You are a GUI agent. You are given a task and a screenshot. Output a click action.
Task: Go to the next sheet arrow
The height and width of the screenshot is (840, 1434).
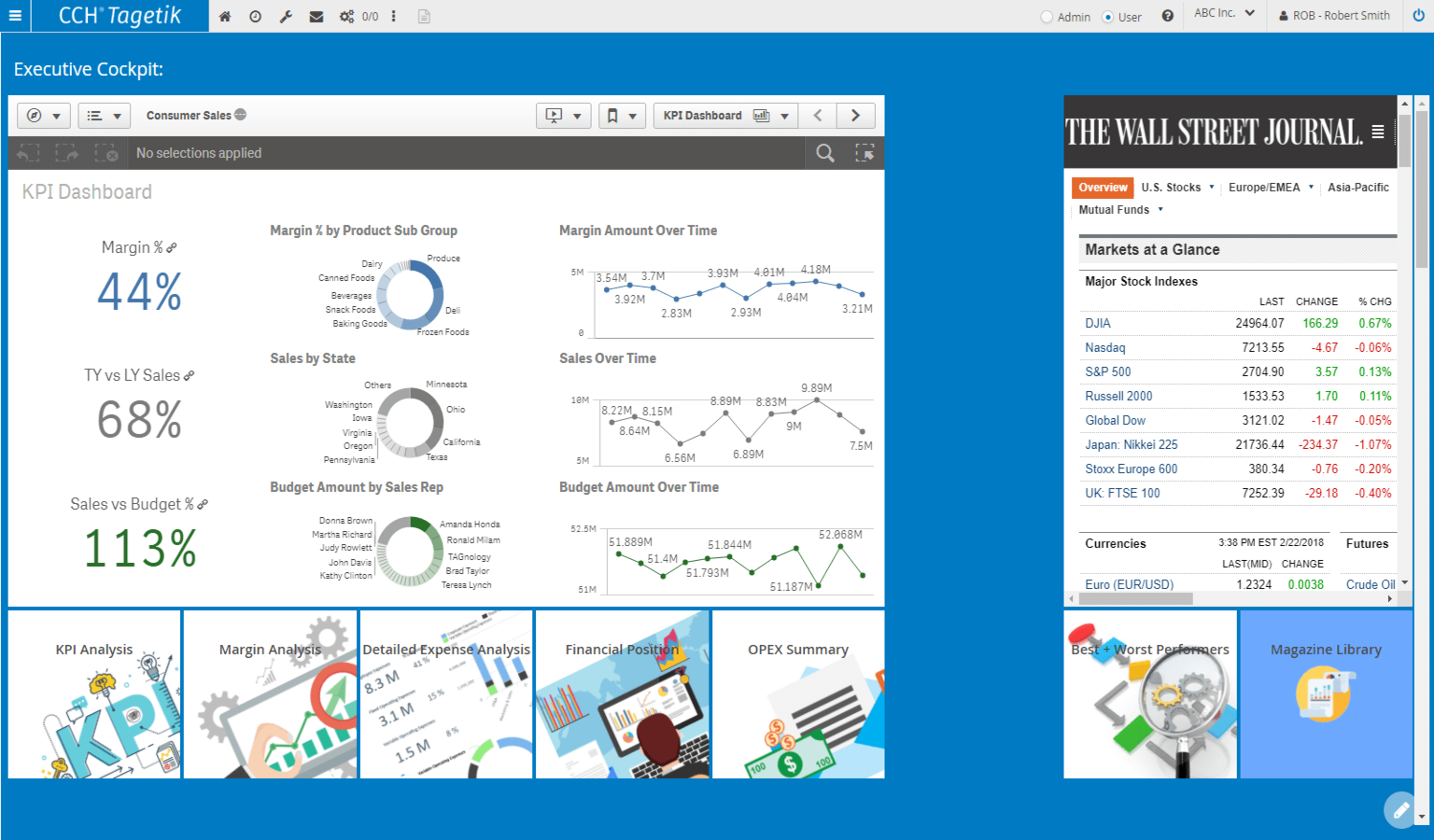pyautogui.click(x=855, y=116)
